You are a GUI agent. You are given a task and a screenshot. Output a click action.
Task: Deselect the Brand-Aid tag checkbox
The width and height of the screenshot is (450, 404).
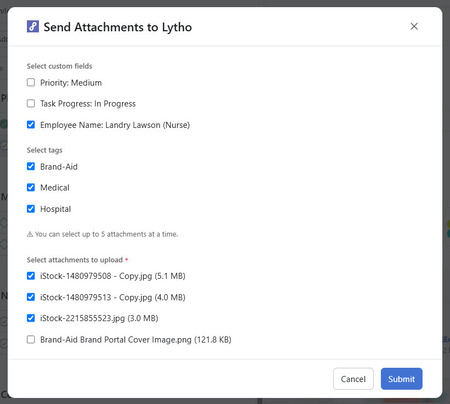[31, 166]
